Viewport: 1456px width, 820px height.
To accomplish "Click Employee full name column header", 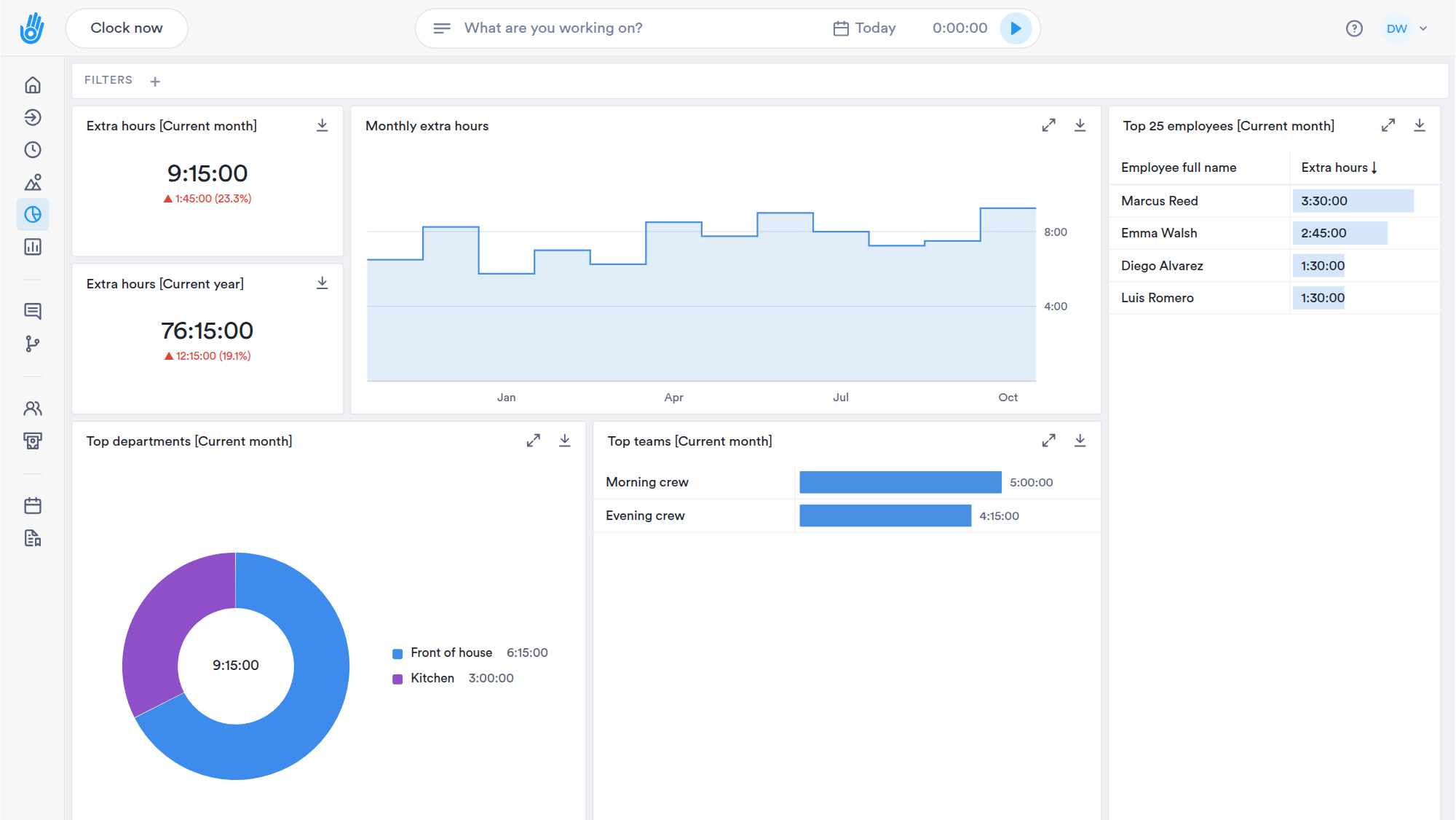I will [1179, 167].
